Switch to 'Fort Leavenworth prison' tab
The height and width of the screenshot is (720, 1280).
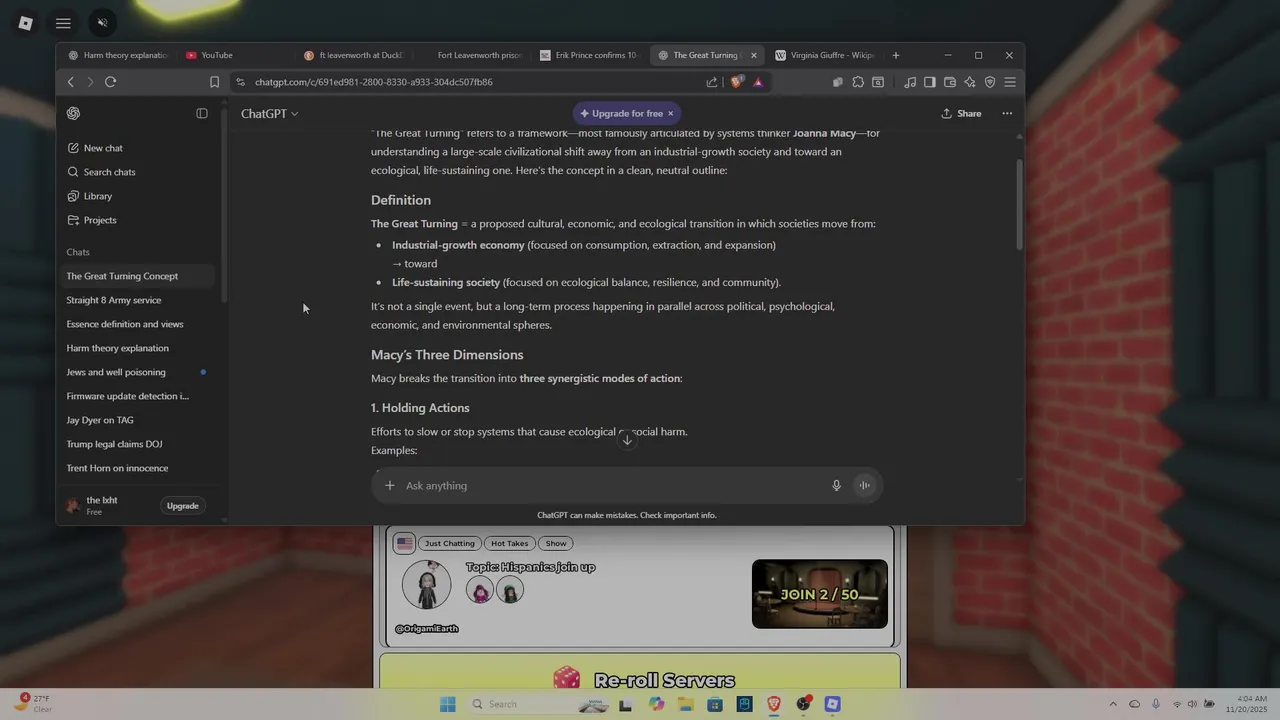473,55
